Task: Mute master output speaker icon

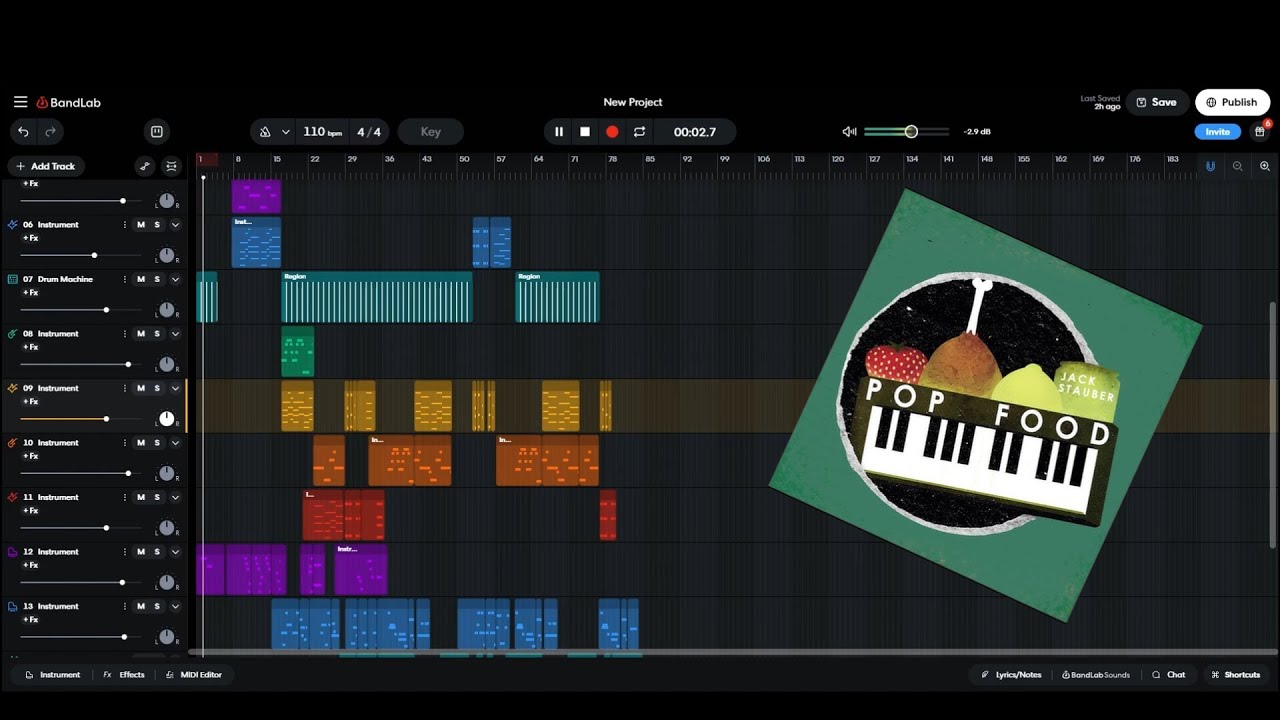Action: pyautogui.click(x=849, y=132)
